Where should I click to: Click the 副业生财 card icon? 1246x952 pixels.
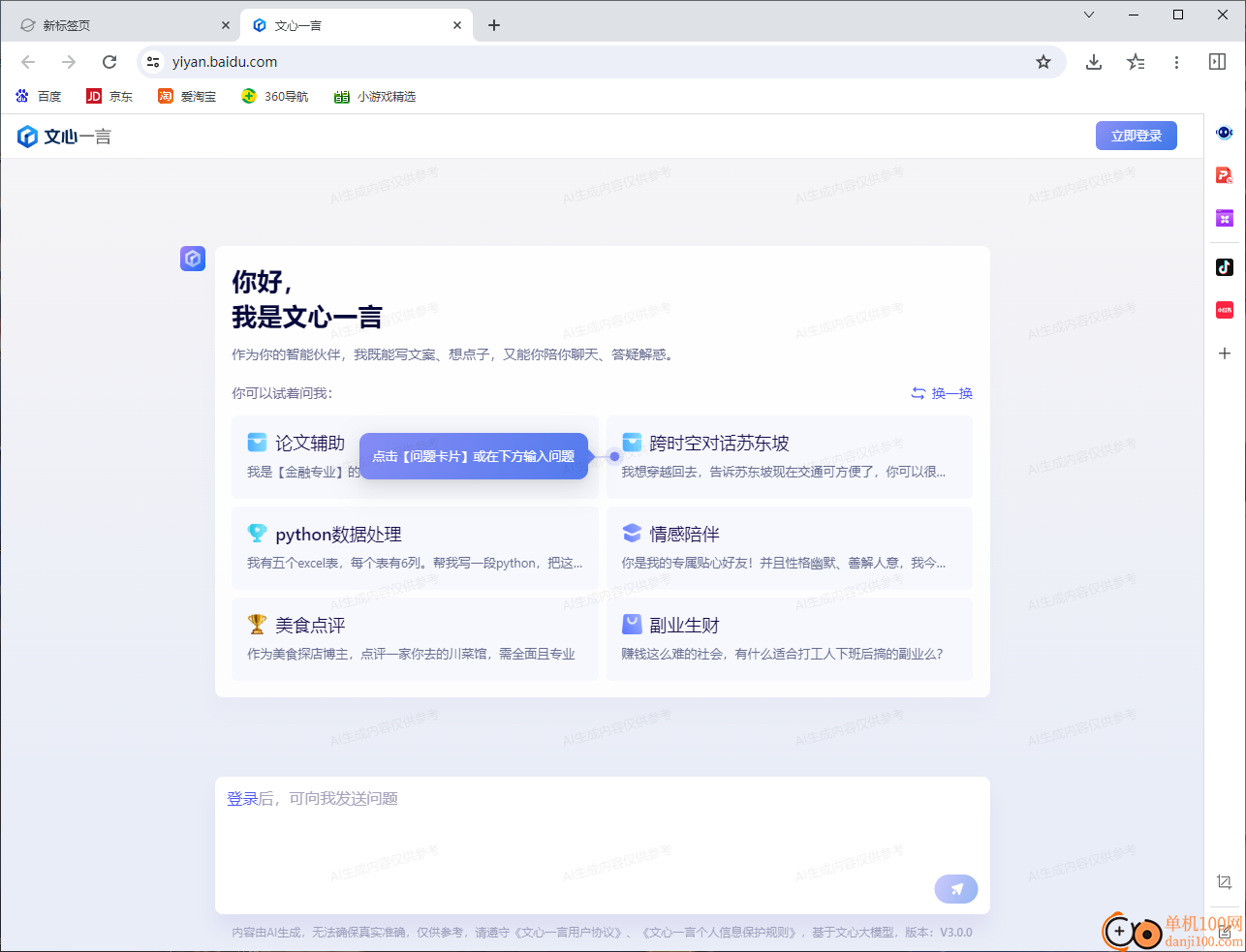point(632,625)
